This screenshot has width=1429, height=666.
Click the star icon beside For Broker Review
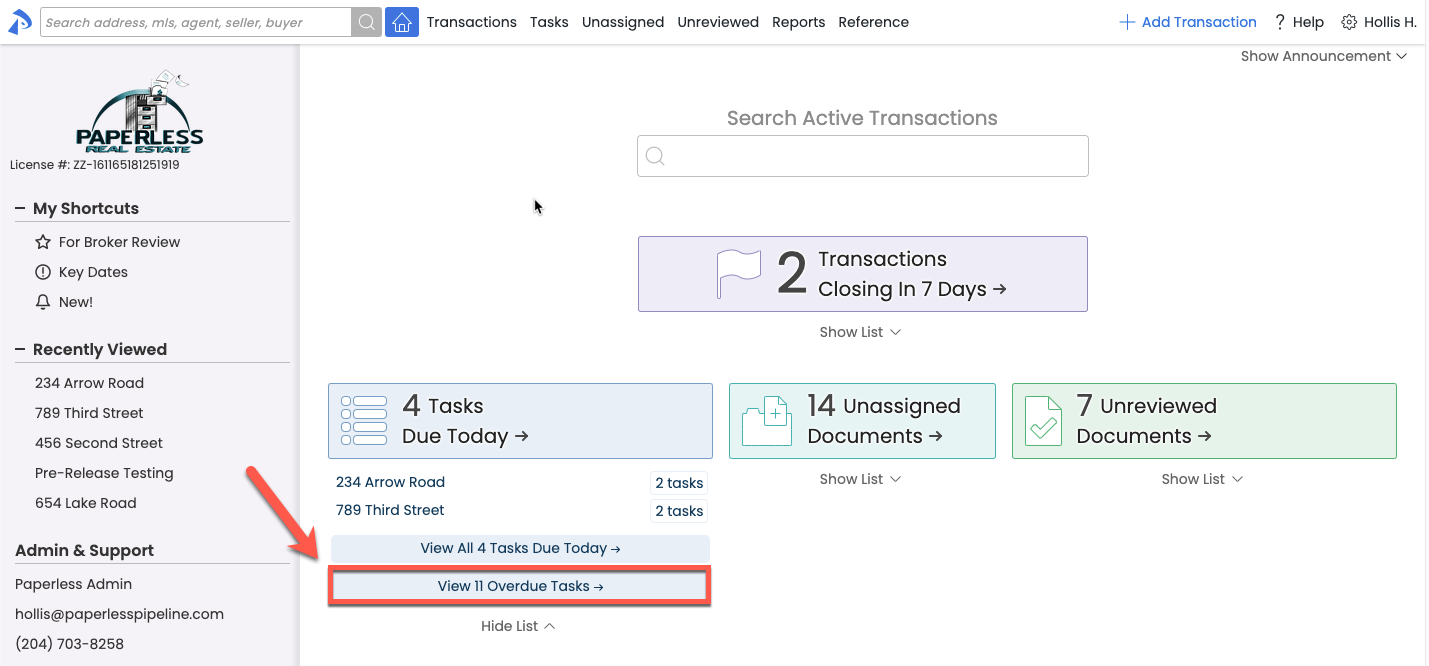(x=43, y=242)
